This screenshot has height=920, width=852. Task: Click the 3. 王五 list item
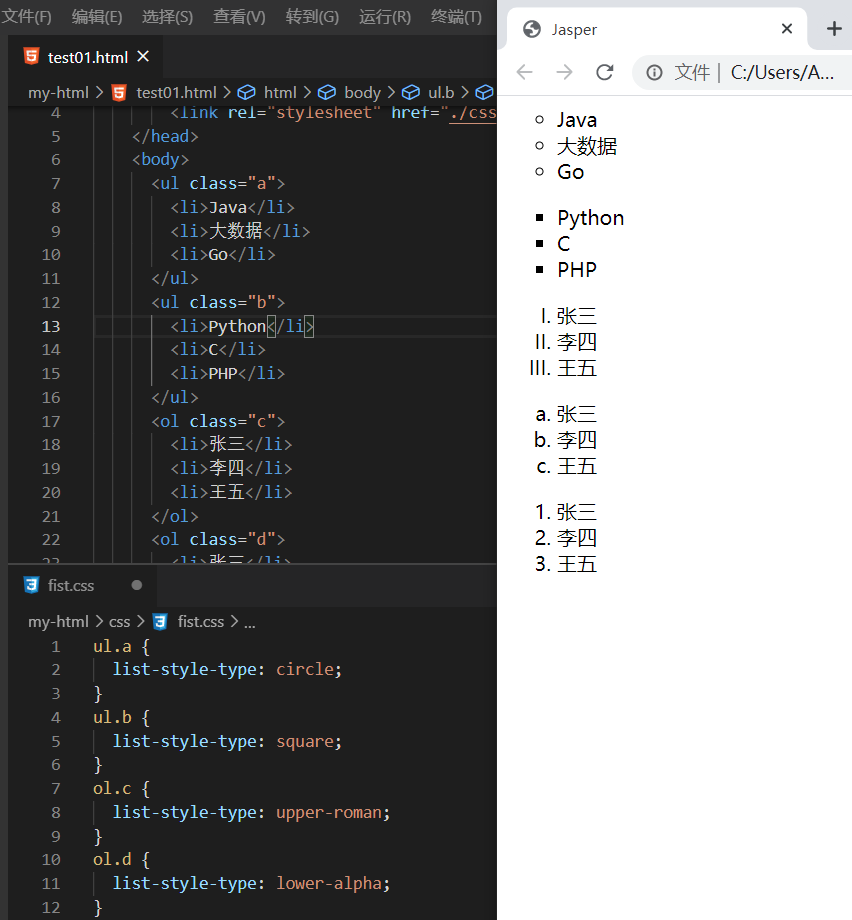(x=566, y=564)
